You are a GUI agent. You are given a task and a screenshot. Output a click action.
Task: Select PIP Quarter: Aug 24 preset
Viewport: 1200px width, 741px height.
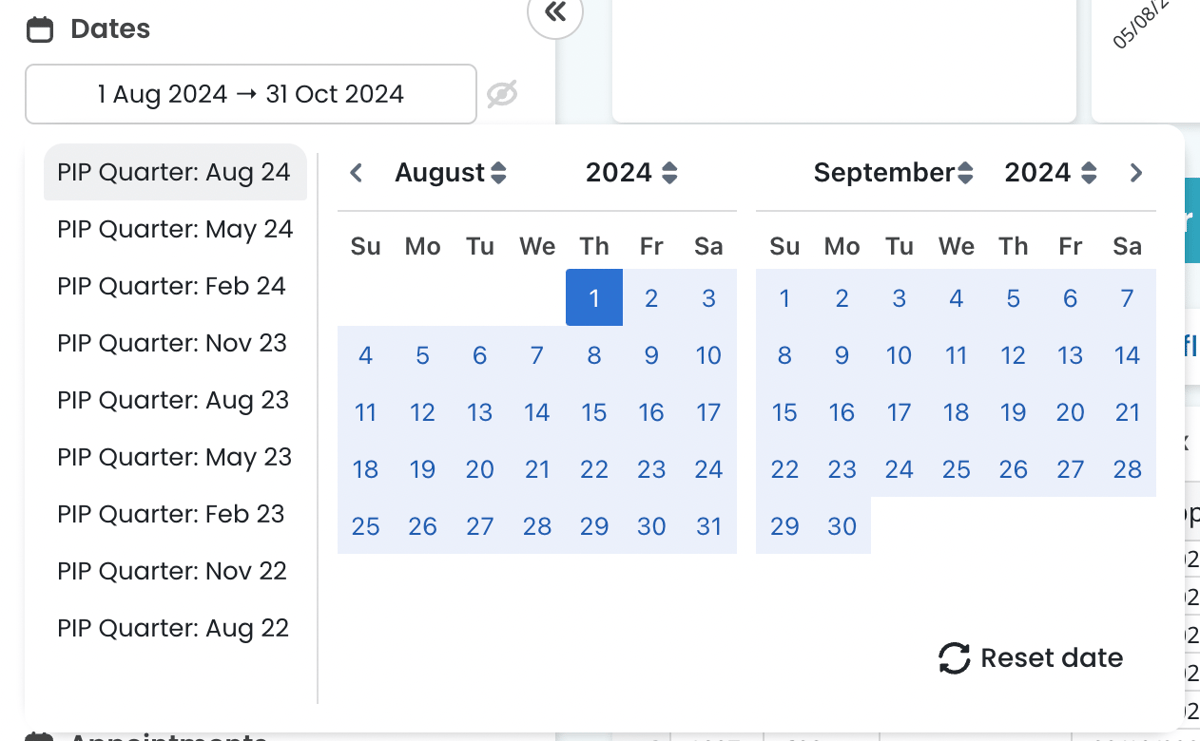pos(174,172)
